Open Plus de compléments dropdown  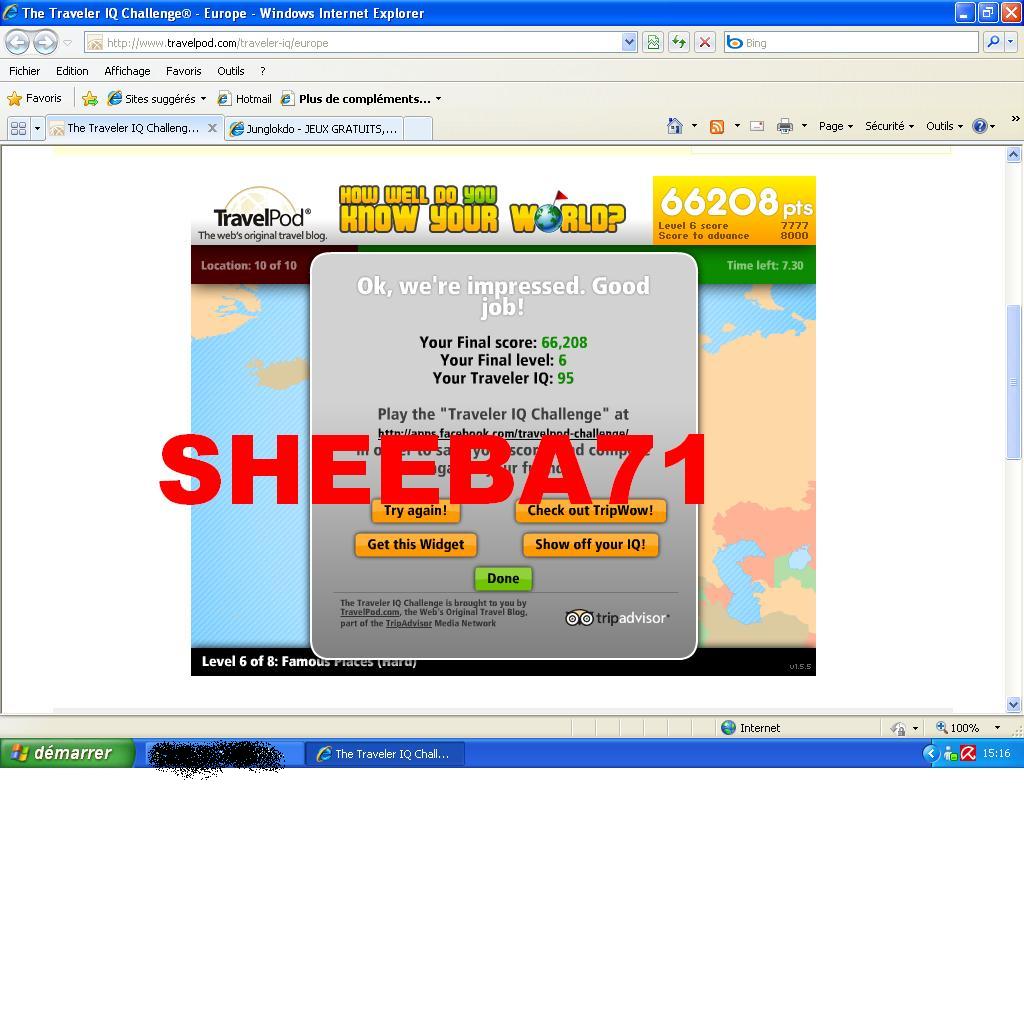(x=361, y=98)
